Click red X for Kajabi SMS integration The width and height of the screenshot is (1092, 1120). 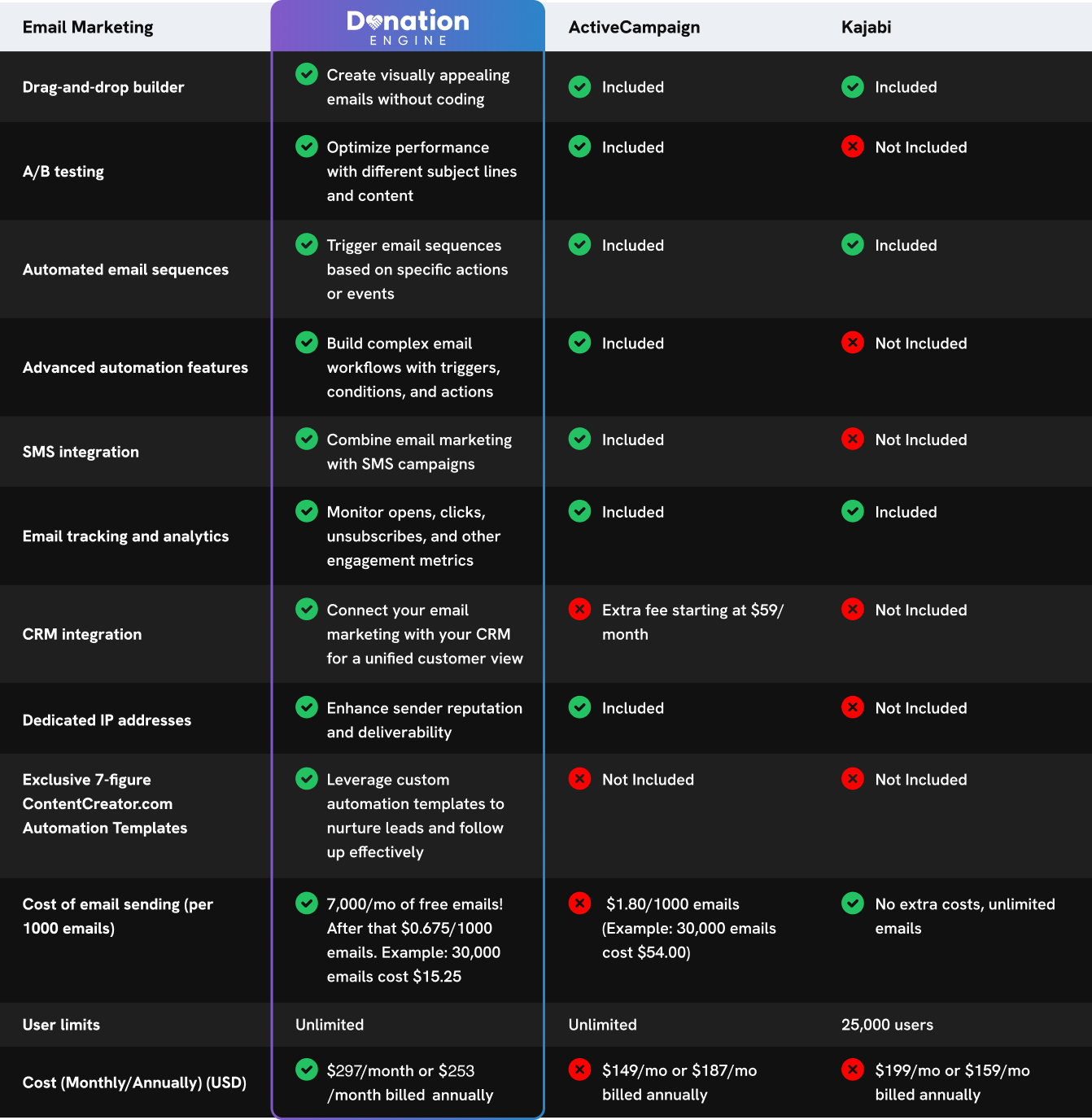853,439
